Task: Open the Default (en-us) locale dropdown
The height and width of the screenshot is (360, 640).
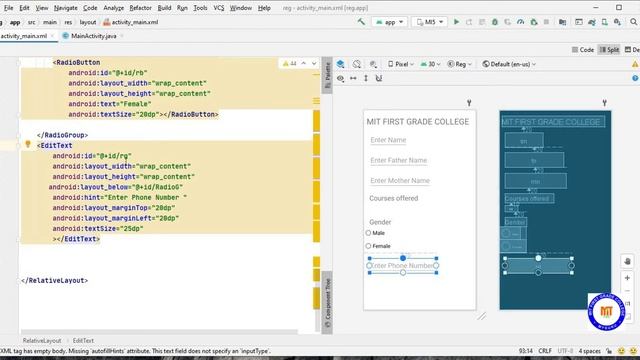Action: 509,64
